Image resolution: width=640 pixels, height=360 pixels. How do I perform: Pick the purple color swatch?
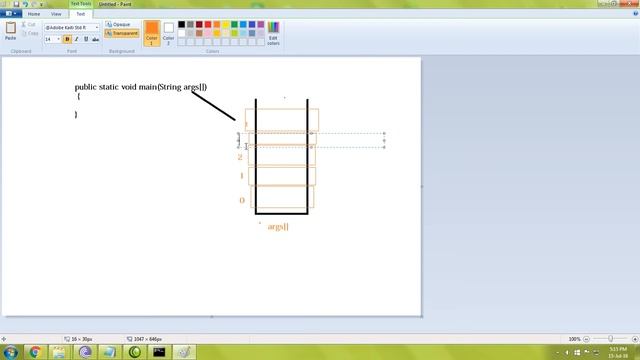coord(261,24)
